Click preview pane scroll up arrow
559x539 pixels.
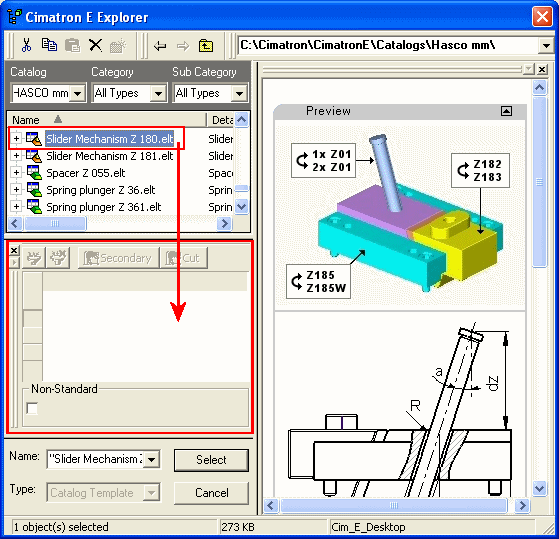pyautogui.click(x=539, y=87)
